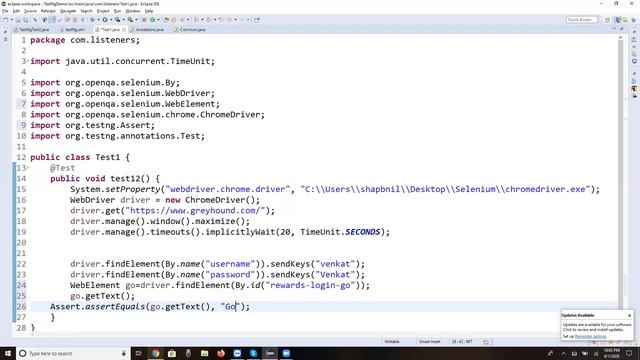This screenshot has width=640, height=360.
Task: Expand the Debug dropdown arrow
Action: [98, 20]
